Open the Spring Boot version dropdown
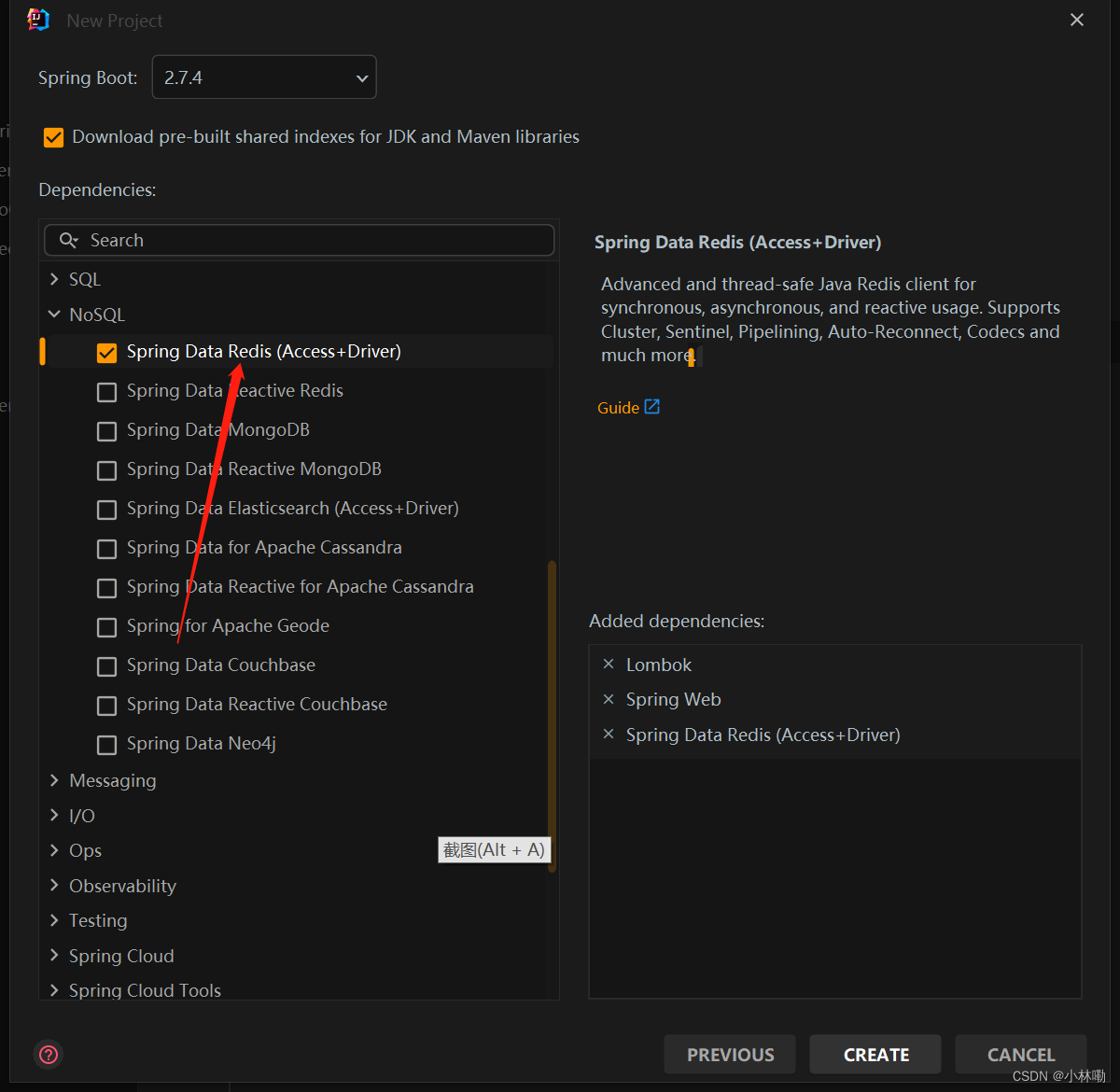Screen dimensions: 1120x1092 tap(264, 77)
